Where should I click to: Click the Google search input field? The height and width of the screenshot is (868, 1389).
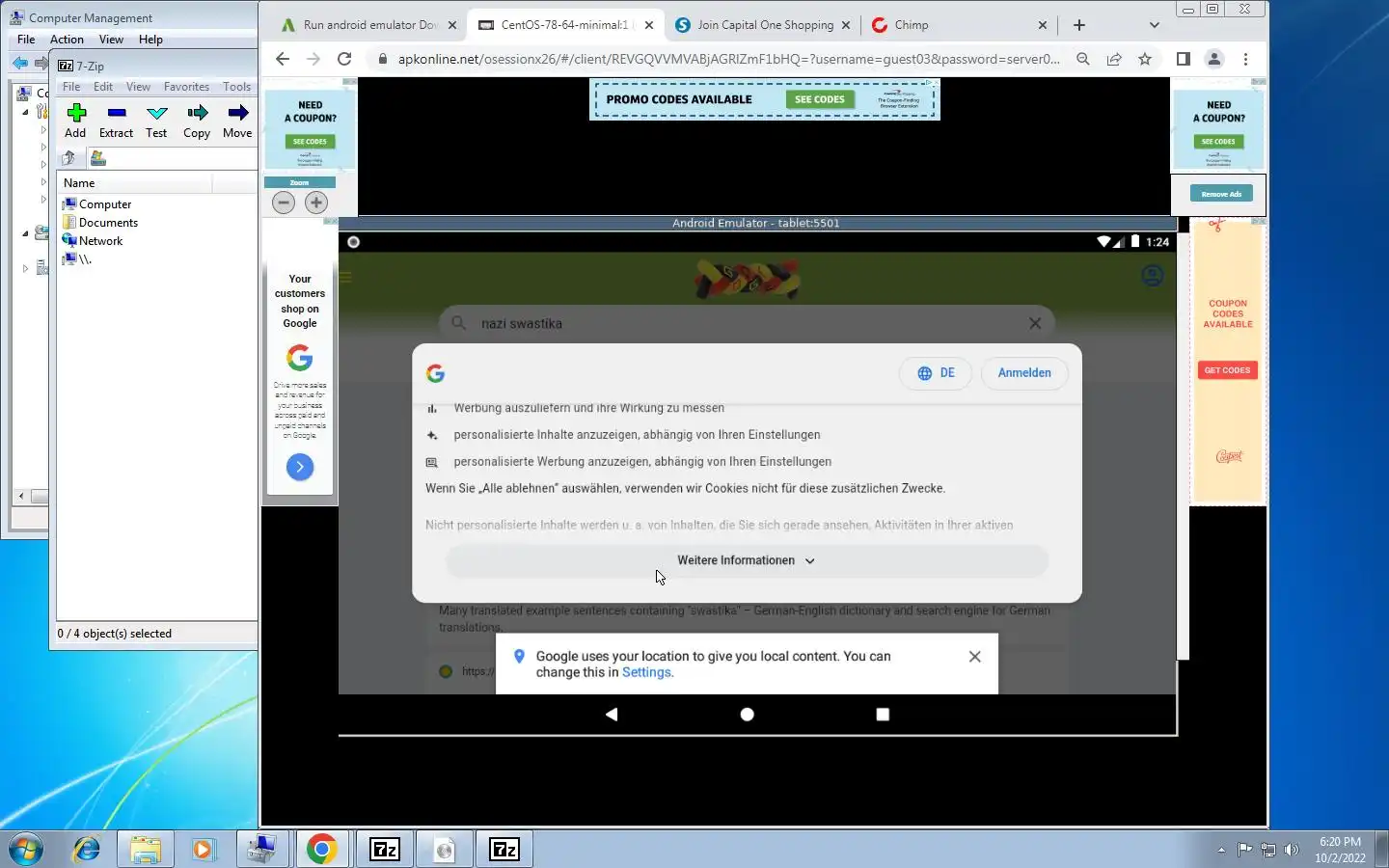pyautogui.click(x=748, y=324)
